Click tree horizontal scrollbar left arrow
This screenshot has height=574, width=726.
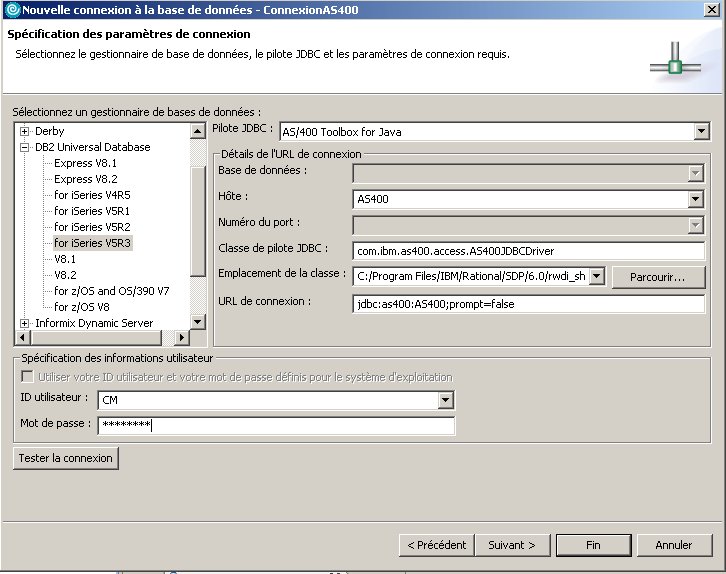pyautogui.click(x=22, y=337)
